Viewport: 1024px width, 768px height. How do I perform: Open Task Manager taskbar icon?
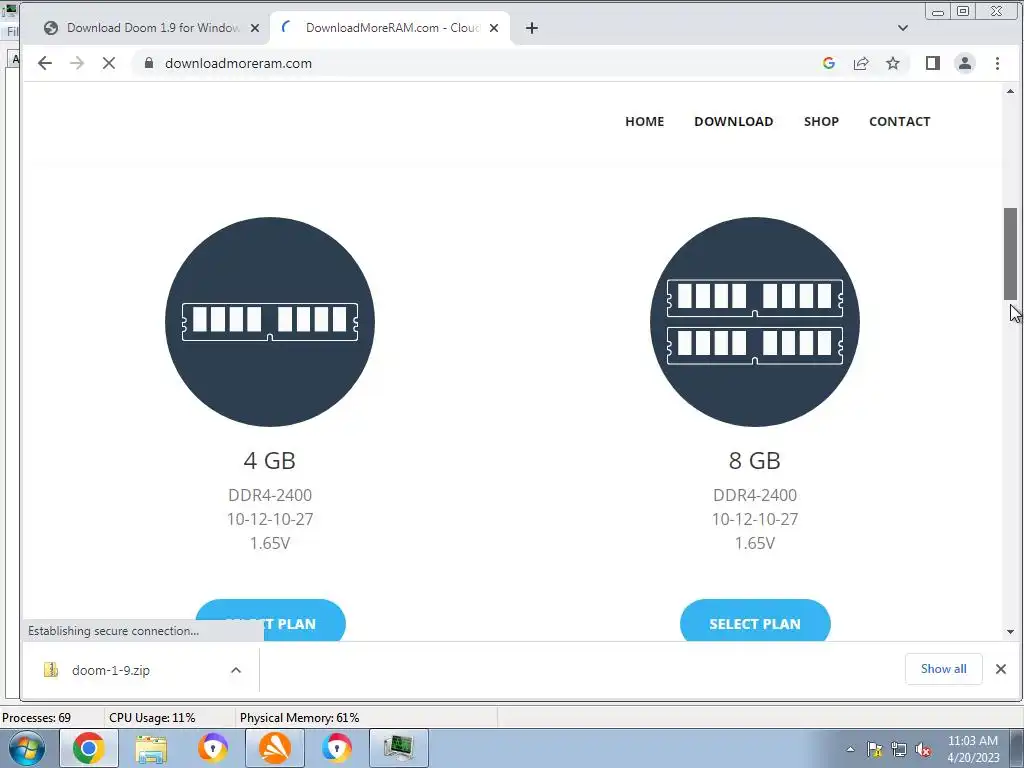point(399,748)
